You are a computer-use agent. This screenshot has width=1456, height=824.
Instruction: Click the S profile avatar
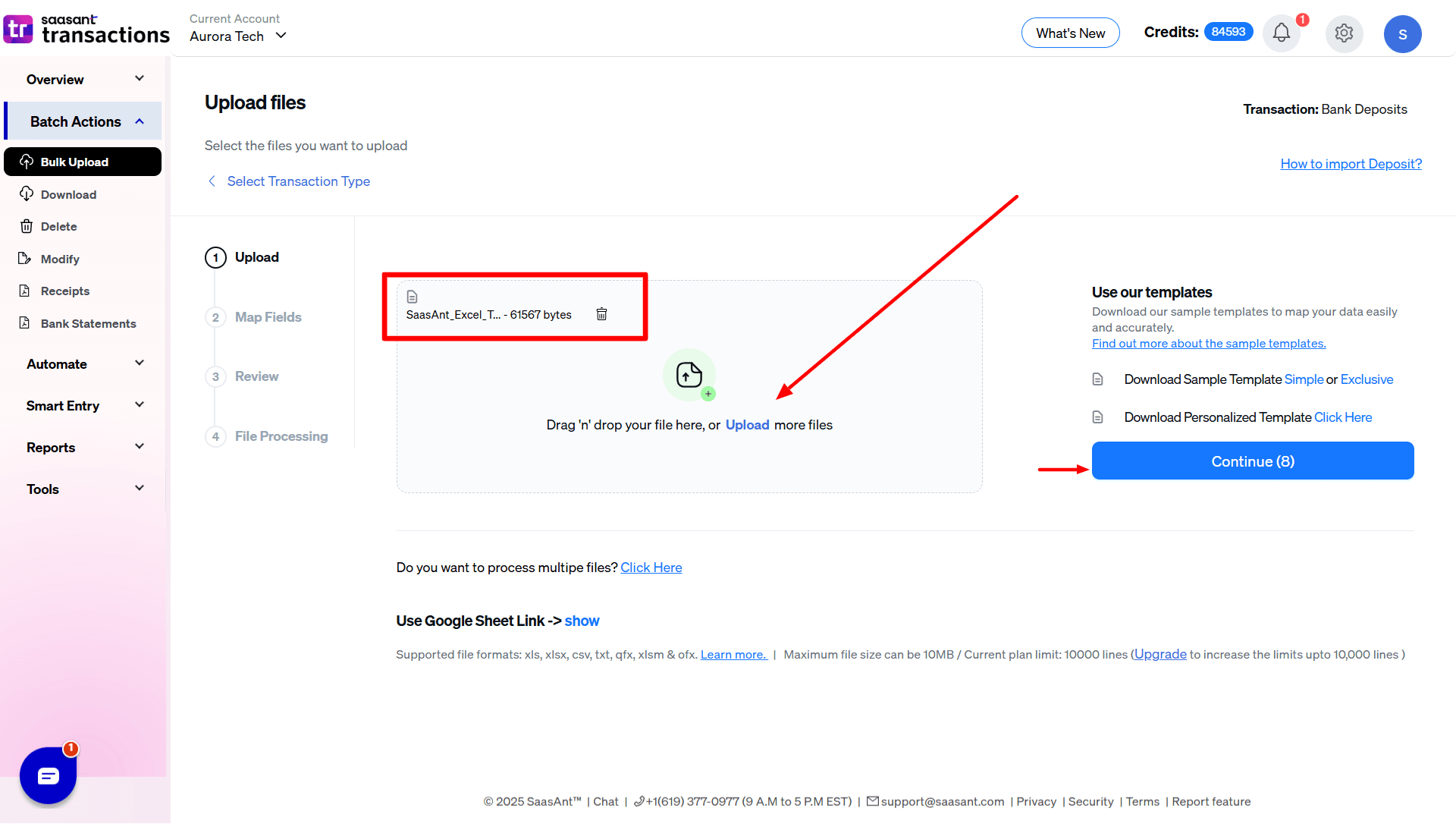click(x=1402, y=33)
